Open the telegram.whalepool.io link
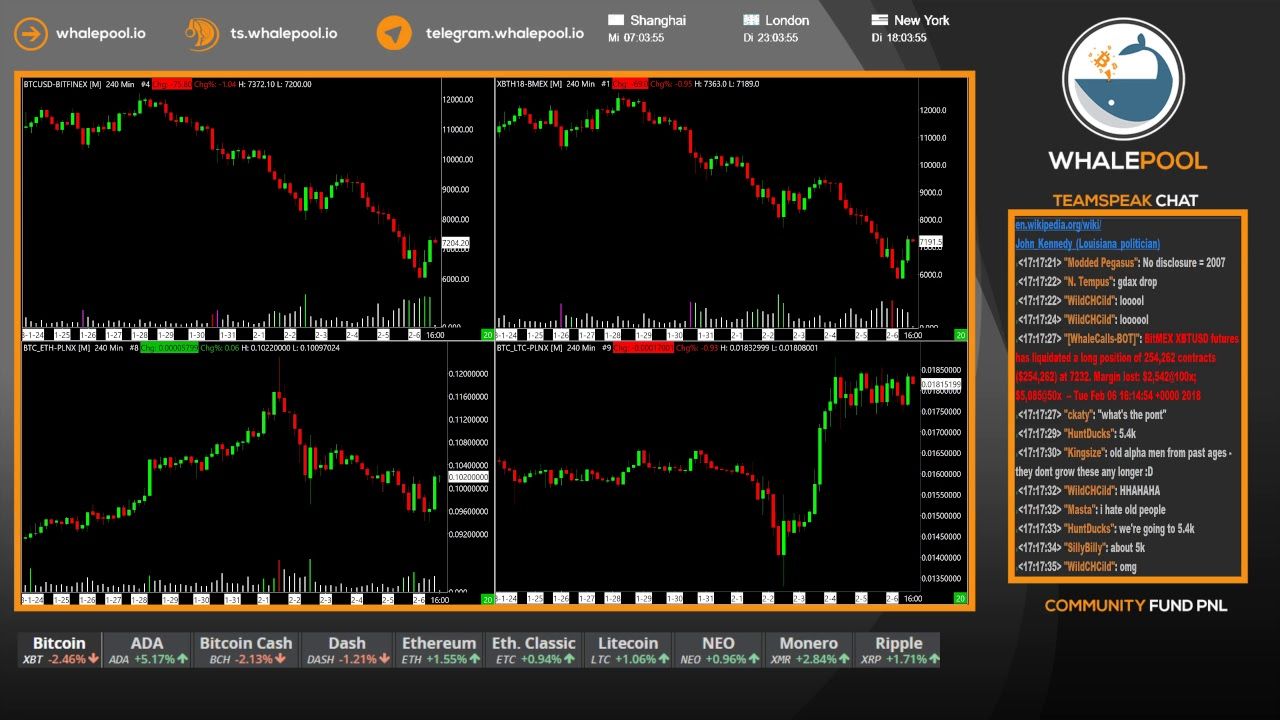1280x720 pixels. pos(505,33)
